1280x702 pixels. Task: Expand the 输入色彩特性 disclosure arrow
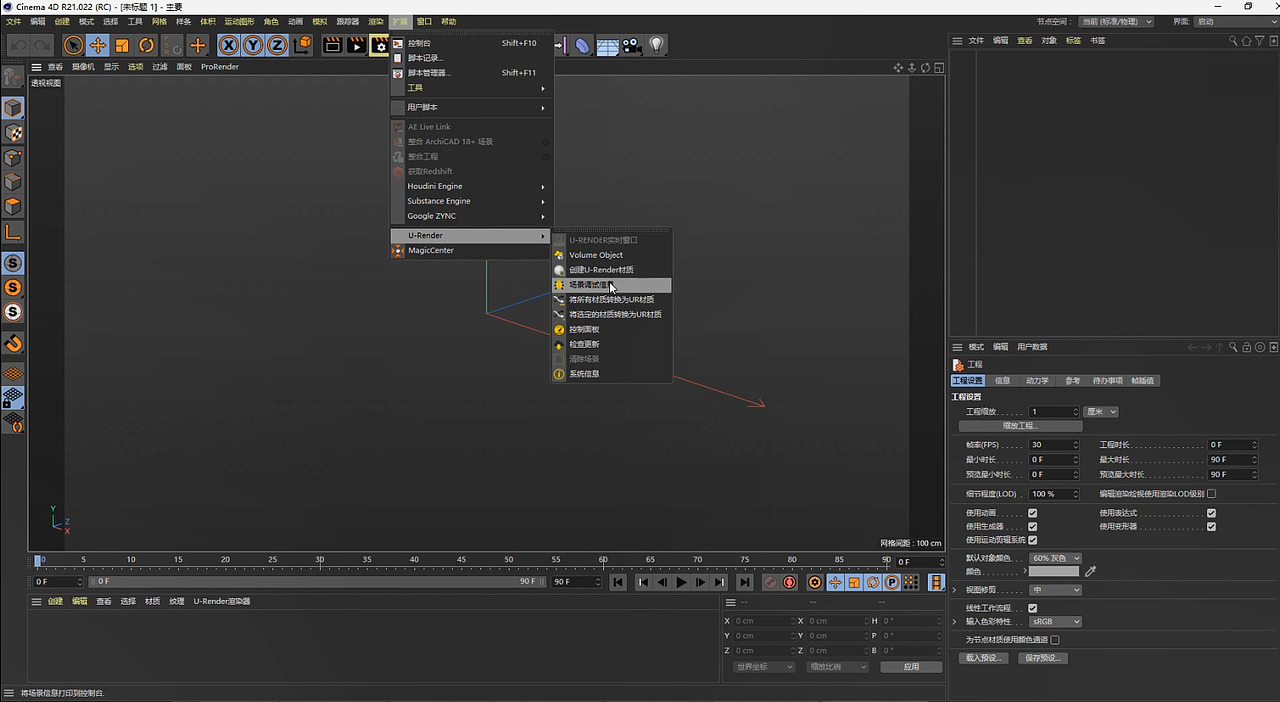[955, 622]
